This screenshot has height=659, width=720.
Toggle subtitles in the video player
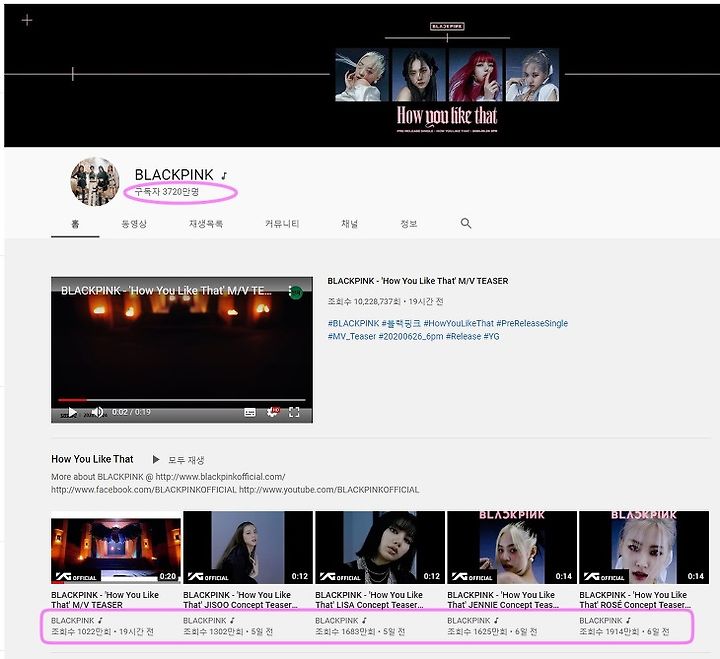click(x=250, y=412)
